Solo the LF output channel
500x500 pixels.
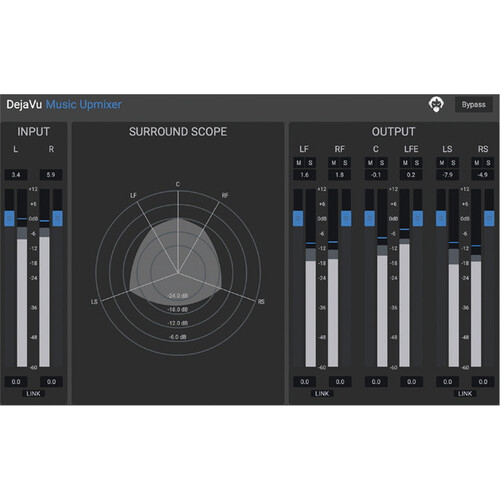coord(310,163)
